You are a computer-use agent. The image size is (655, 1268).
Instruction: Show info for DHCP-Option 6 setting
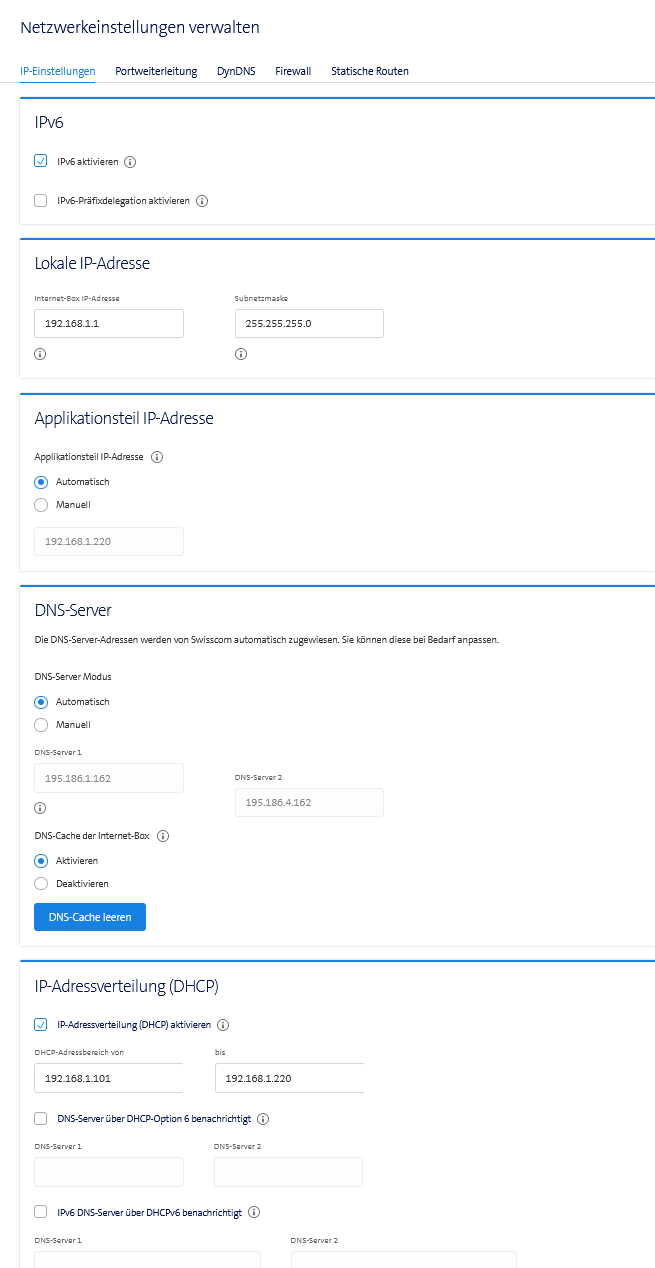pos(264,1119)
